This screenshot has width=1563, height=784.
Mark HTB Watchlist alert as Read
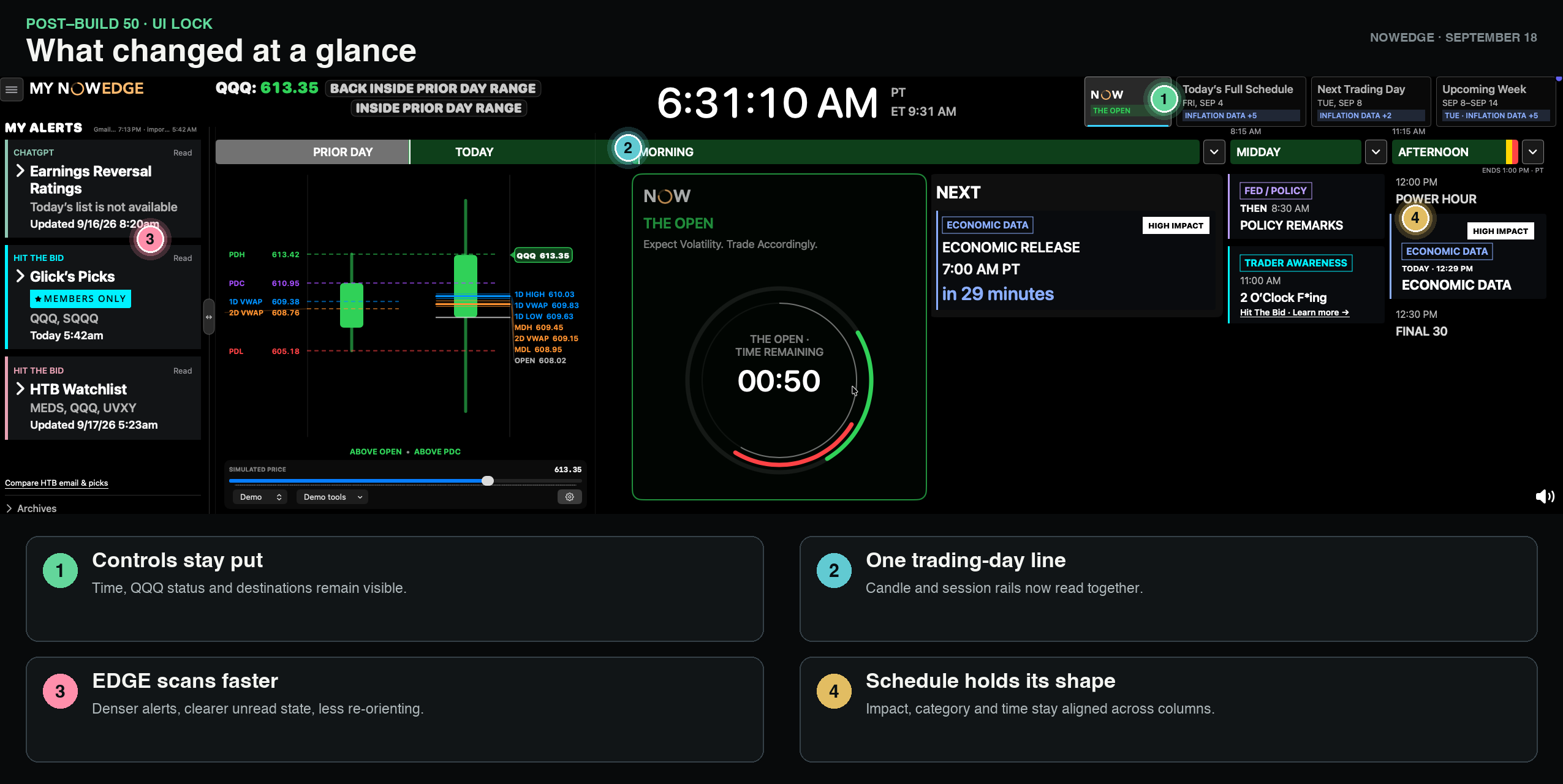tap(183, 371)
